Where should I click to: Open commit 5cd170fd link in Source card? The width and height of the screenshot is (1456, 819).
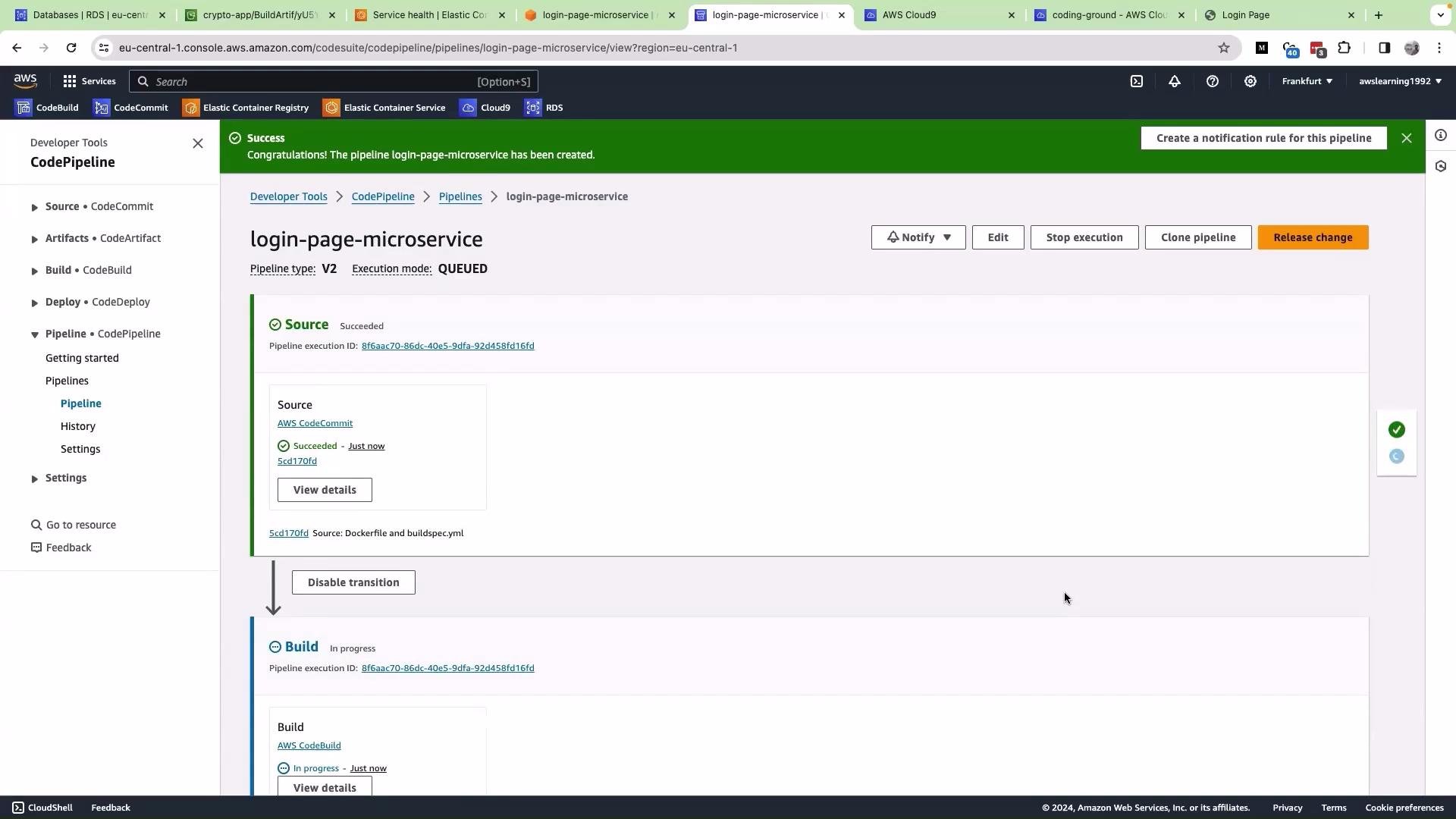point(297,461)
